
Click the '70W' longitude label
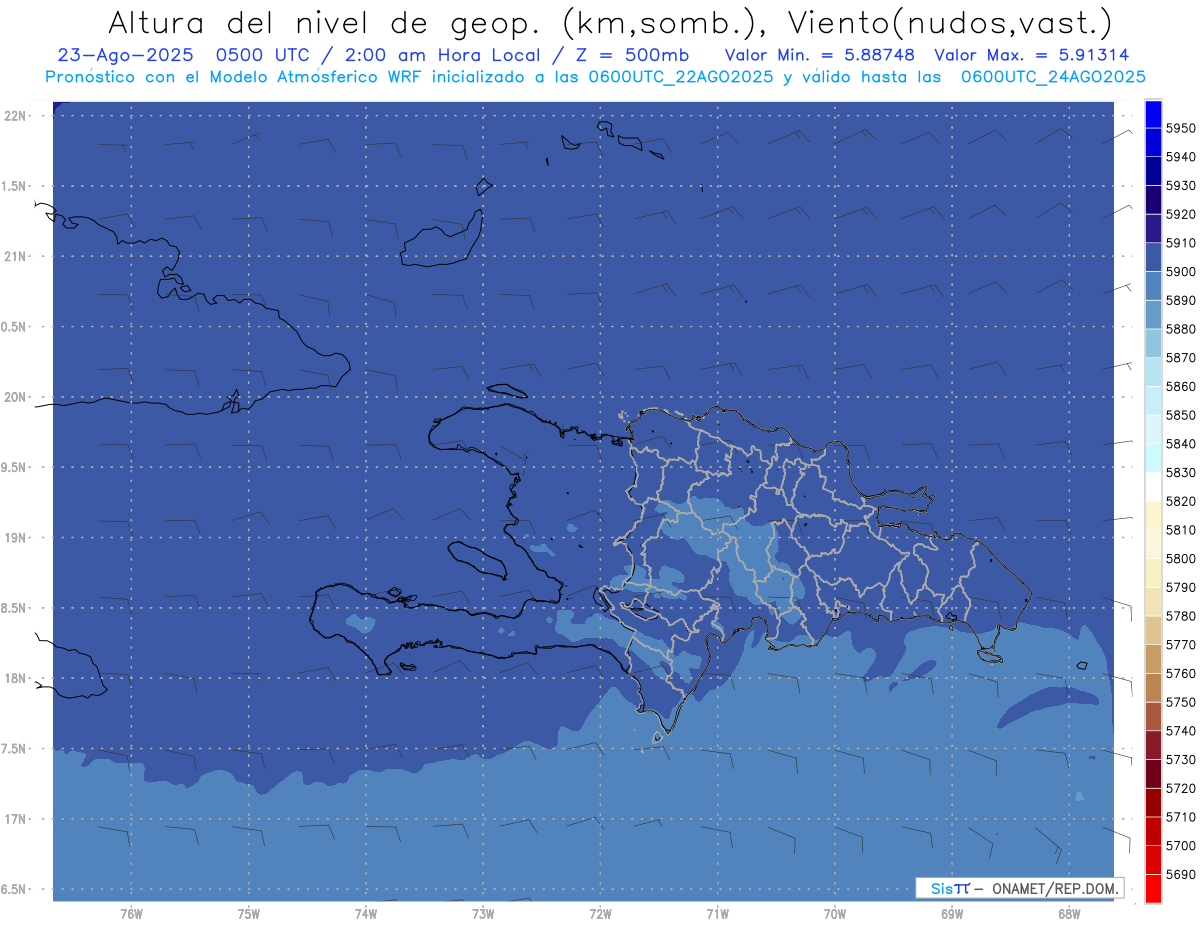(x=835, y=914)
